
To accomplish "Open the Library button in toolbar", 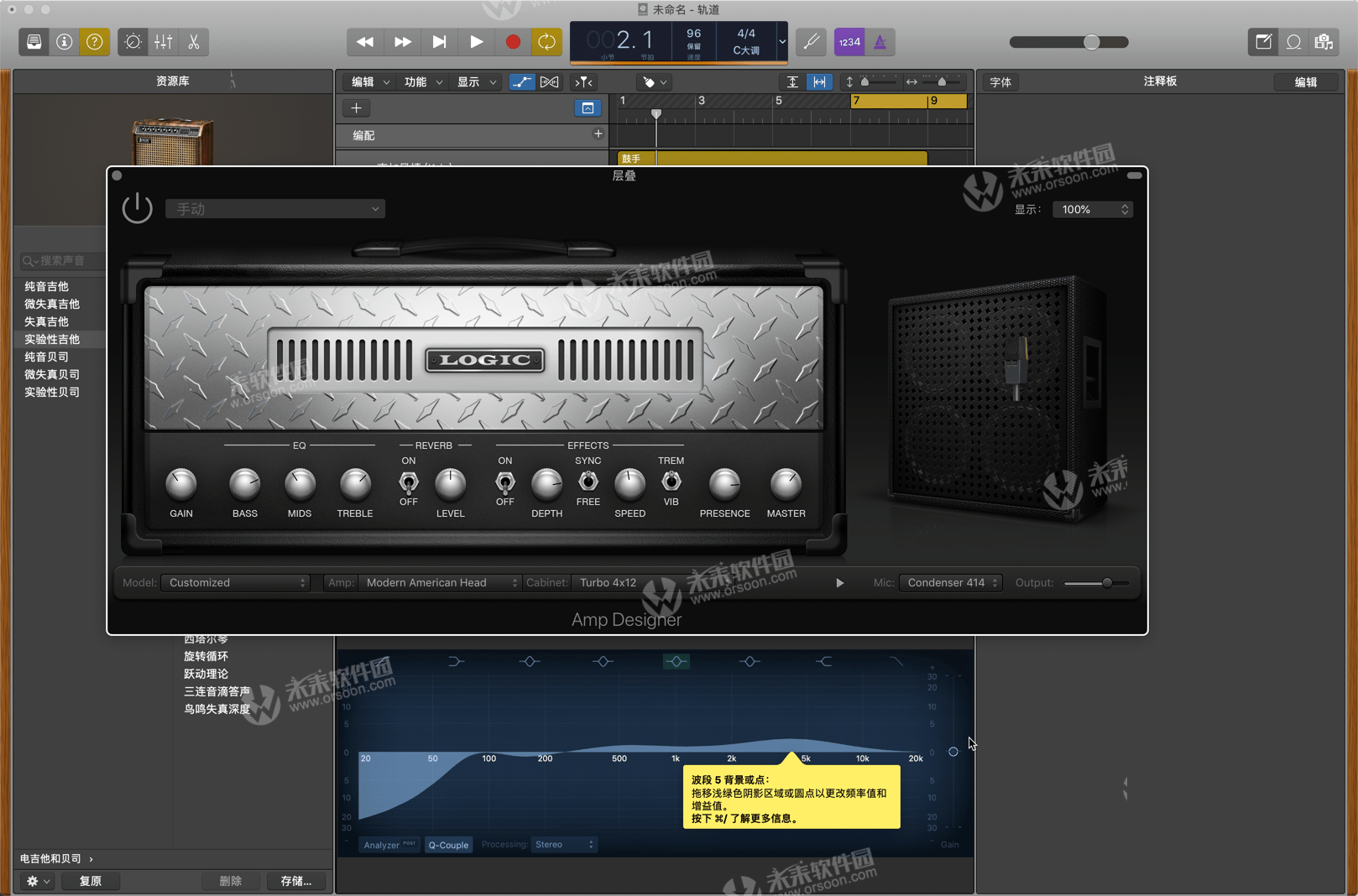I will [x=34, y=42].
